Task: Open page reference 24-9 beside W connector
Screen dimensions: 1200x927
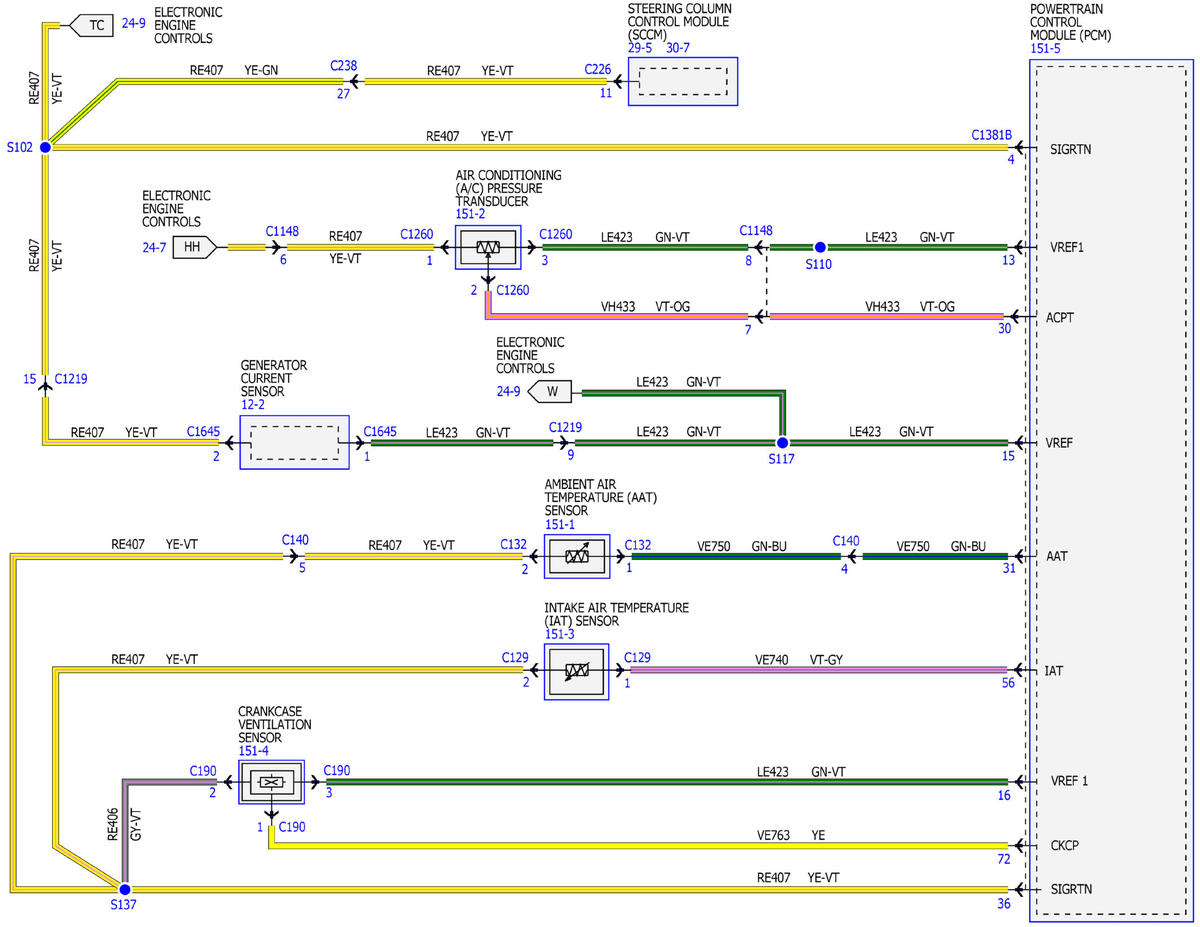Action: [508, 391]
